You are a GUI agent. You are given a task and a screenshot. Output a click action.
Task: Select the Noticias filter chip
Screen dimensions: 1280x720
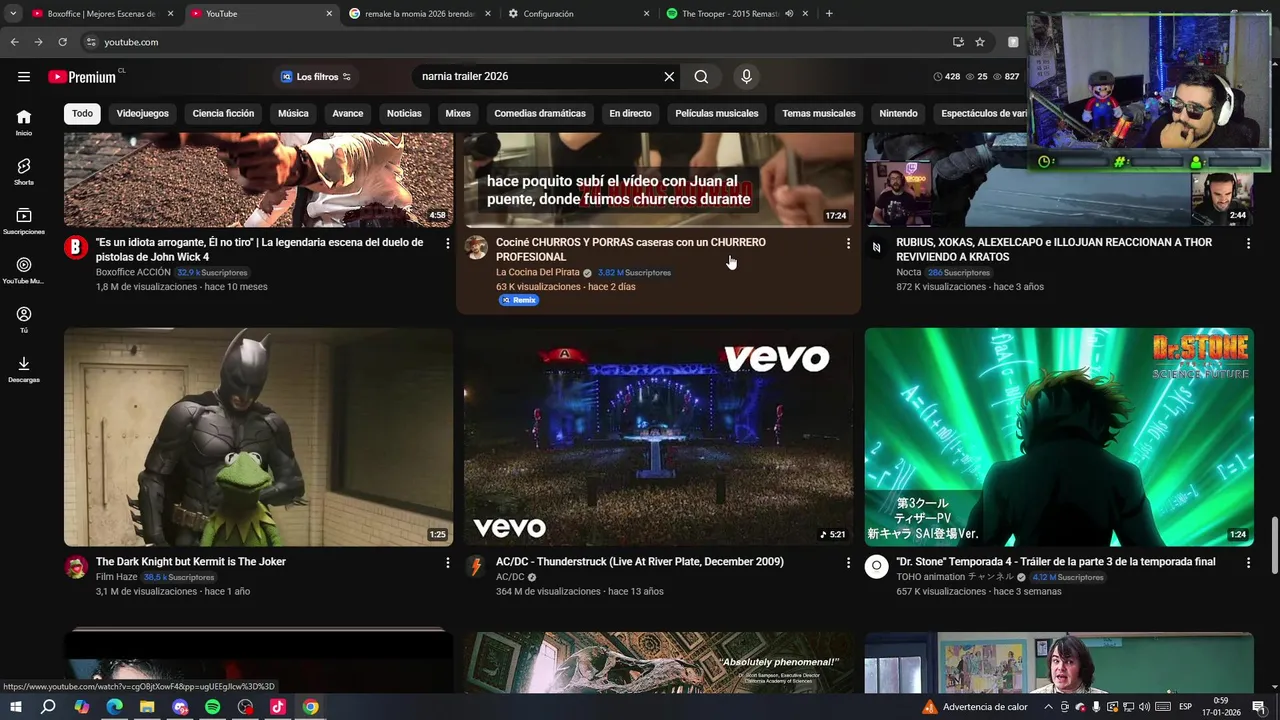[404, 113]
